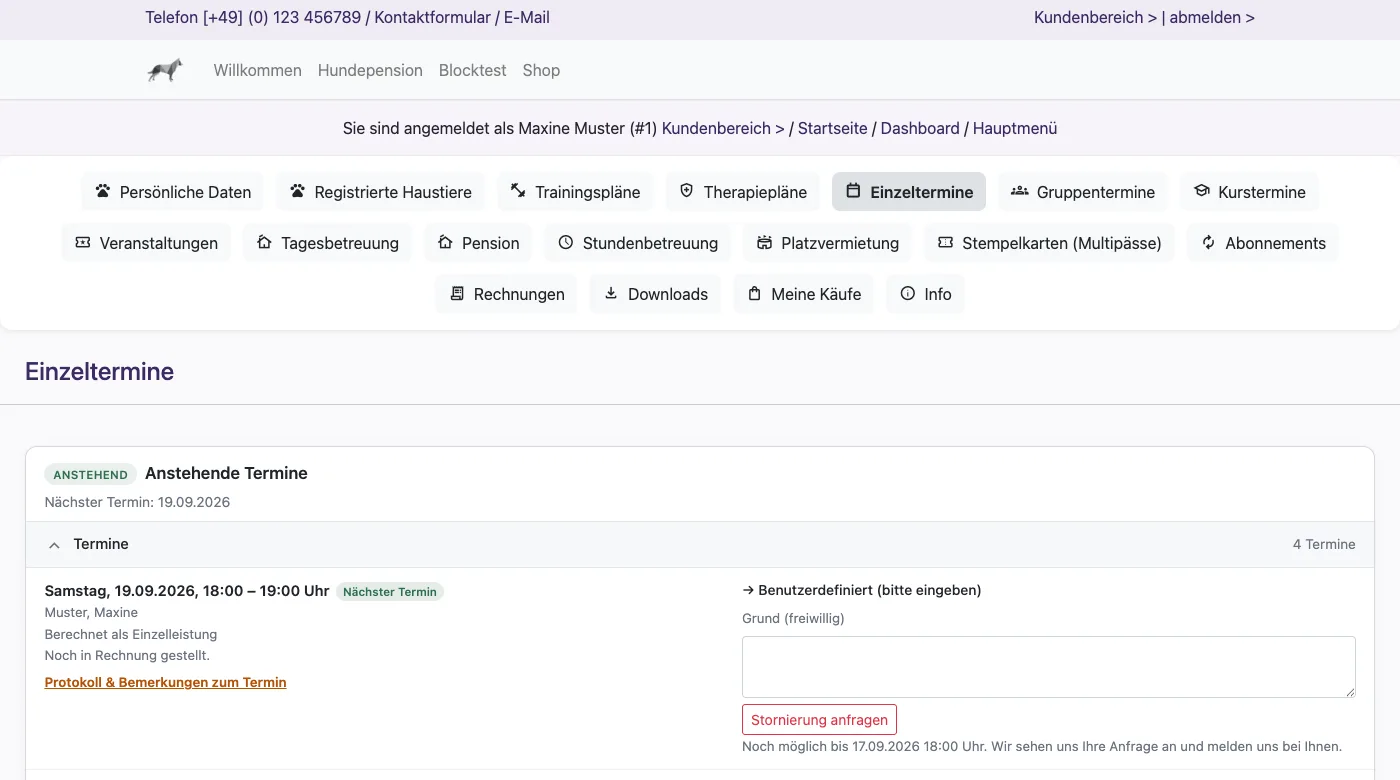The height and width of the screenshot is (780, 1400).
Task: Collapse the Termine section chevron
Action: pos(54,545)
